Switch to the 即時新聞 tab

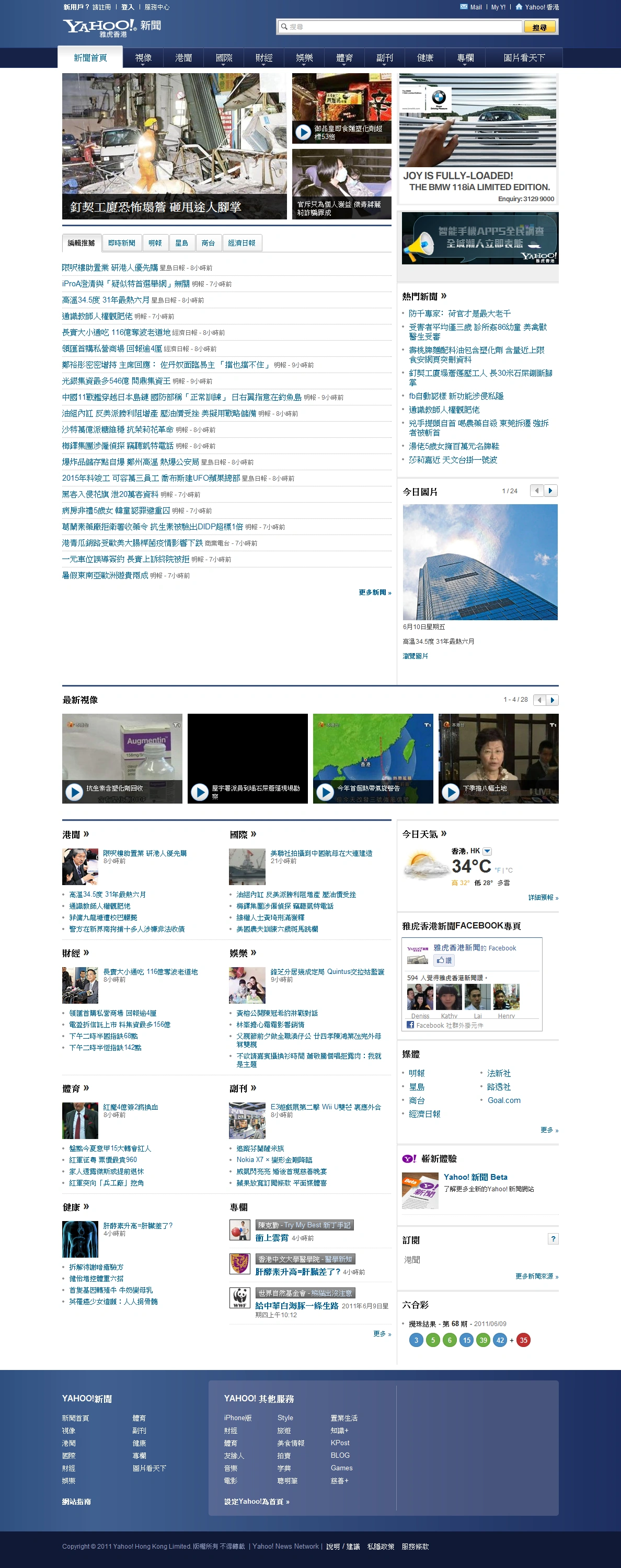122,243
